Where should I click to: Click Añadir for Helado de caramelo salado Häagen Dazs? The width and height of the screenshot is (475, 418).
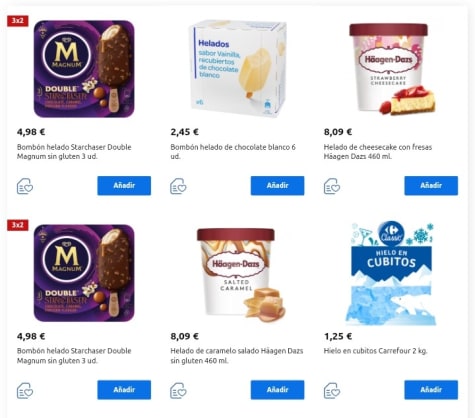click(x=277, y=390)
